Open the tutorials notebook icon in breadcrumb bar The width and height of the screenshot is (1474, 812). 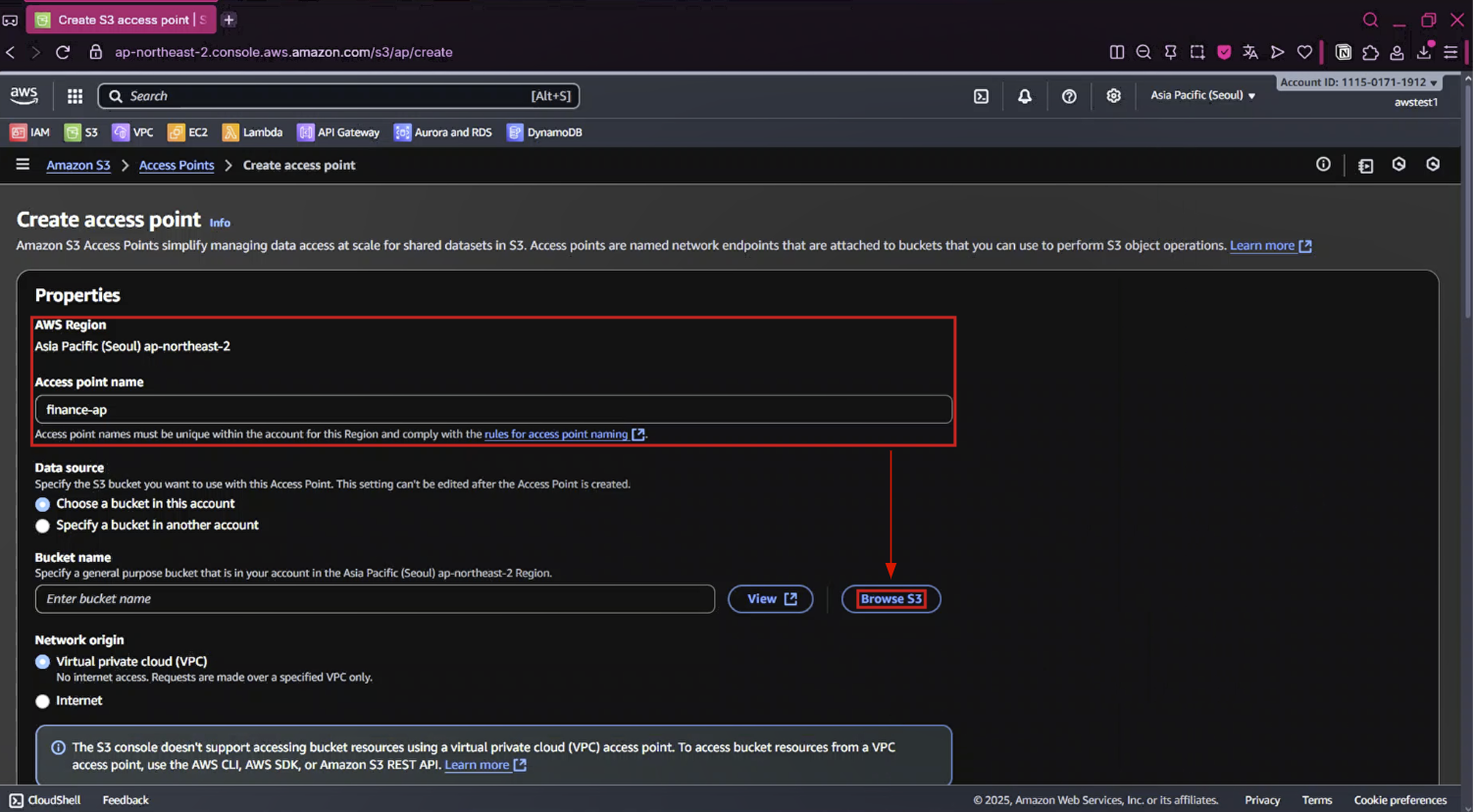point(1365,166)
